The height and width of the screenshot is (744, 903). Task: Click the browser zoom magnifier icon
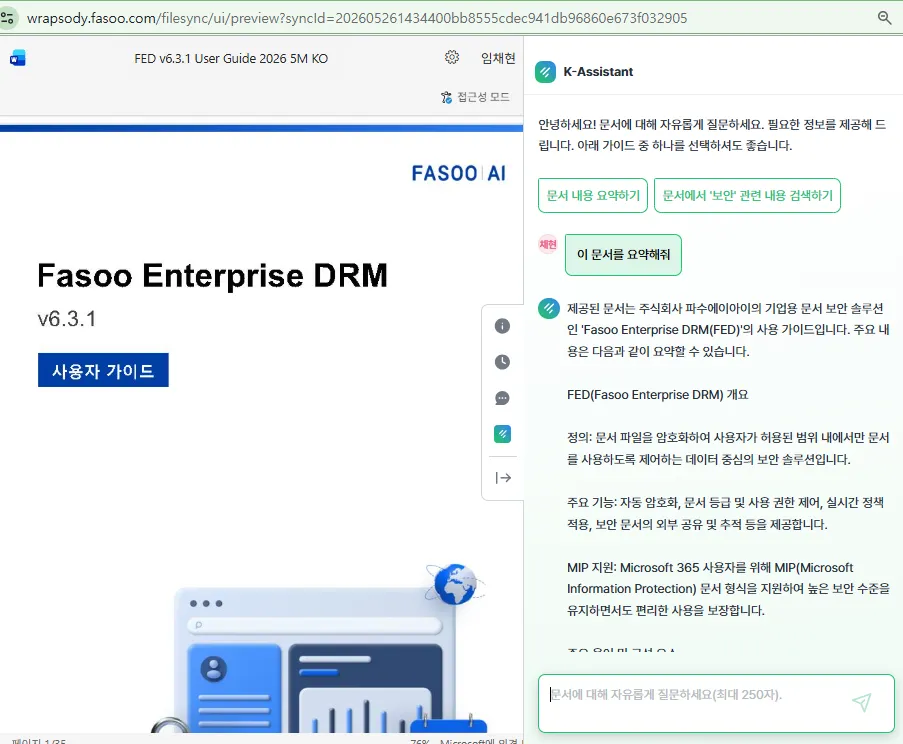885,18
